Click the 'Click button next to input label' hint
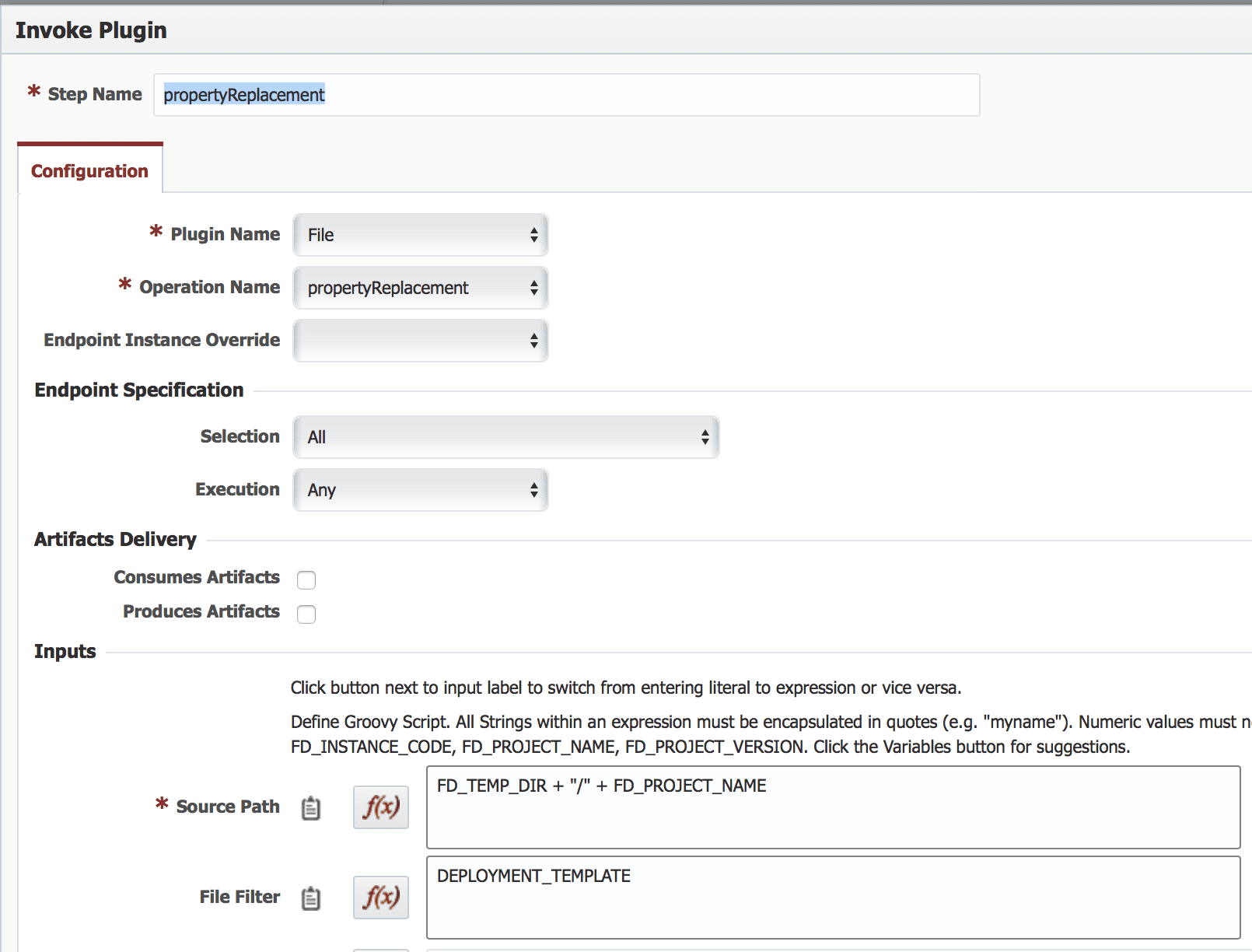Image resolution: width=1252 pixels, height=952 pixels. (x=626, y=688)
